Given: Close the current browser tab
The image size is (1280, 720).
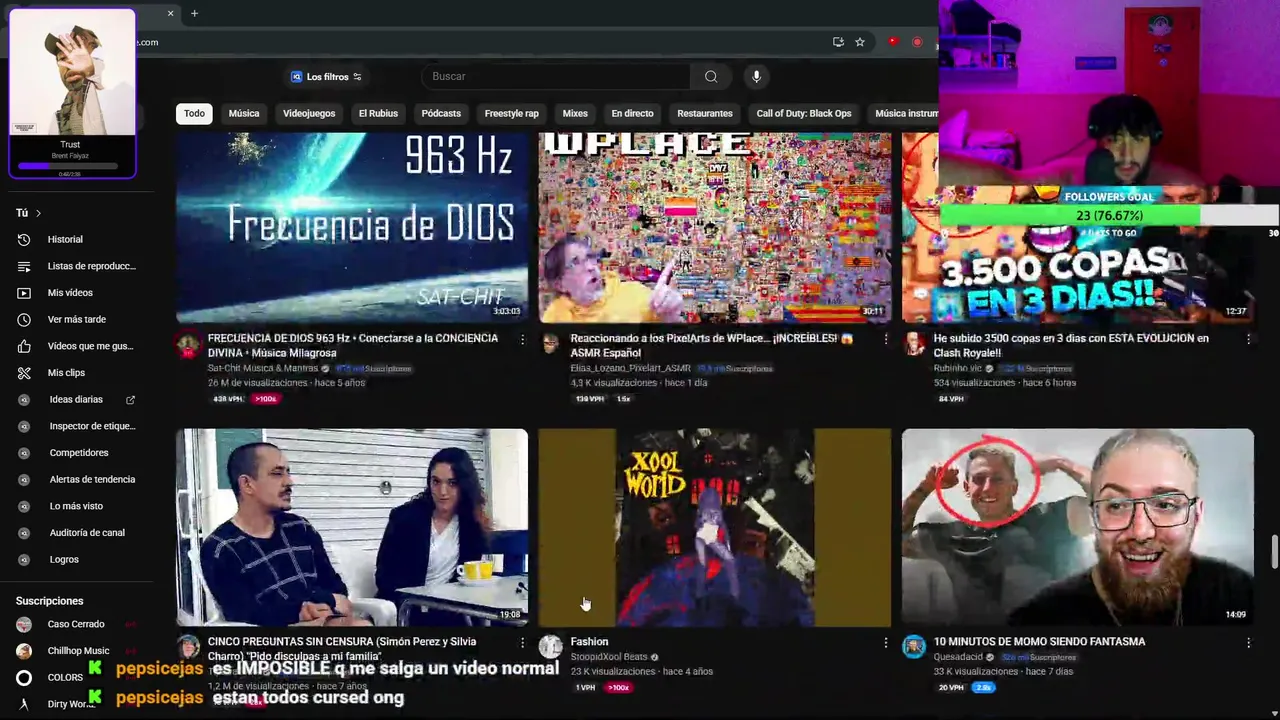Looking at the screenshot, I should click(170, 13).
